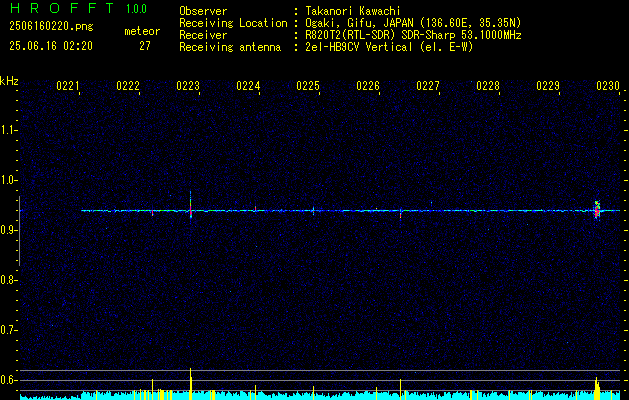
Task: Select the meteor count value 27
Action: (x=145, y=46)
